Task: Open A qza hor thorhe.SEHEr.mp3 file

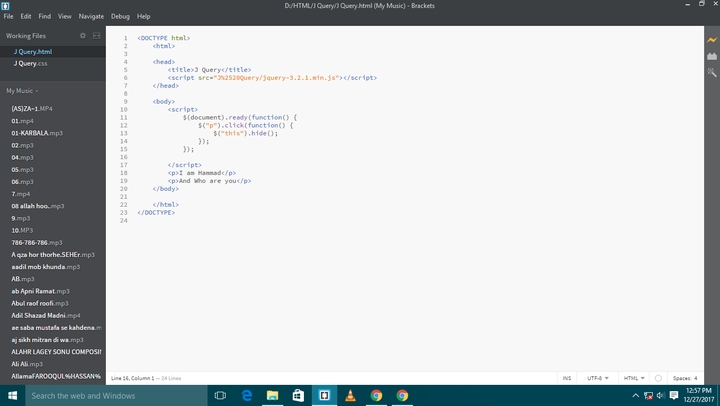Action: (x=53, y=255)
